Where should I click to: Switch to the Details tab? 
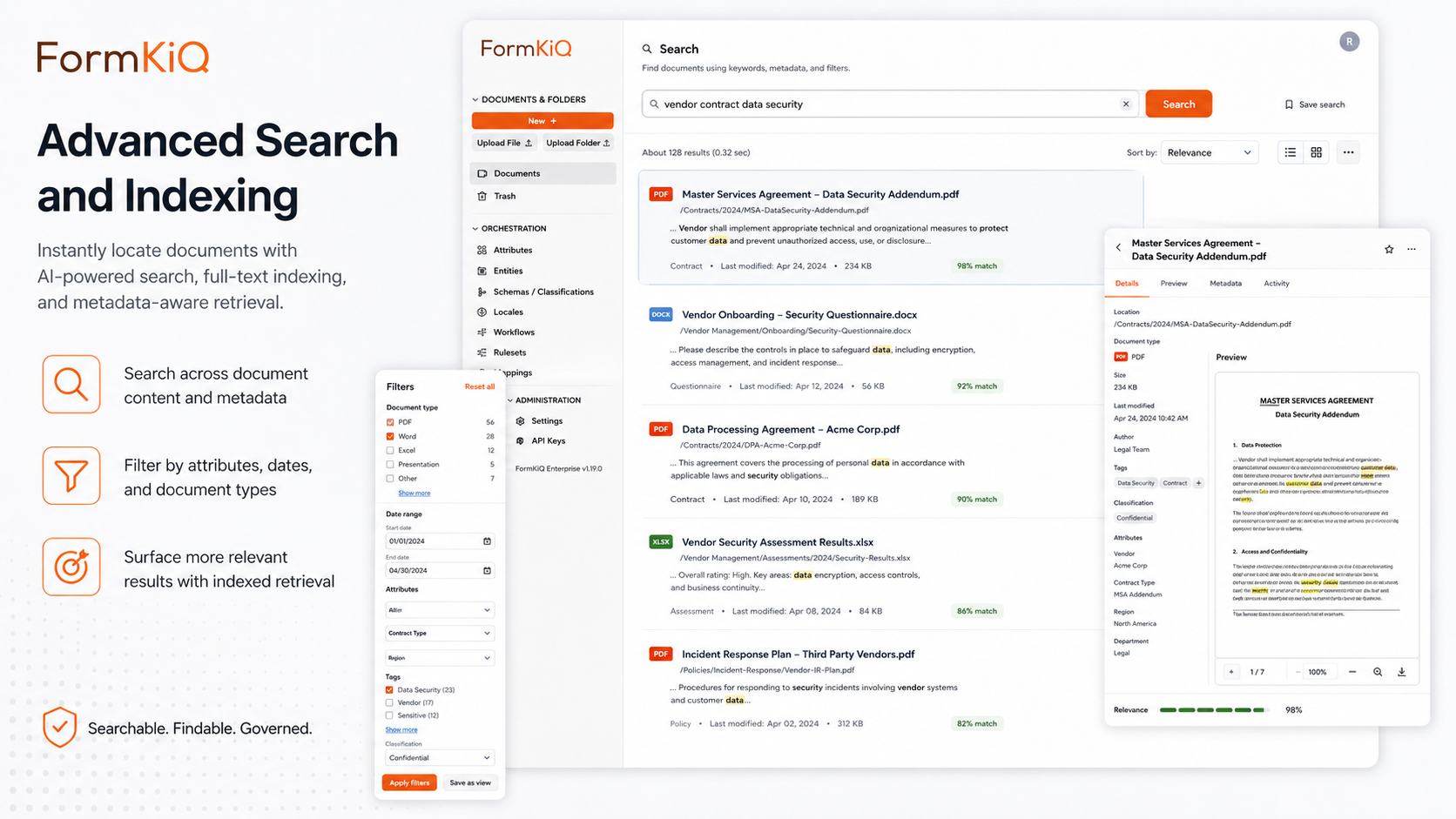coord(1127,284)
